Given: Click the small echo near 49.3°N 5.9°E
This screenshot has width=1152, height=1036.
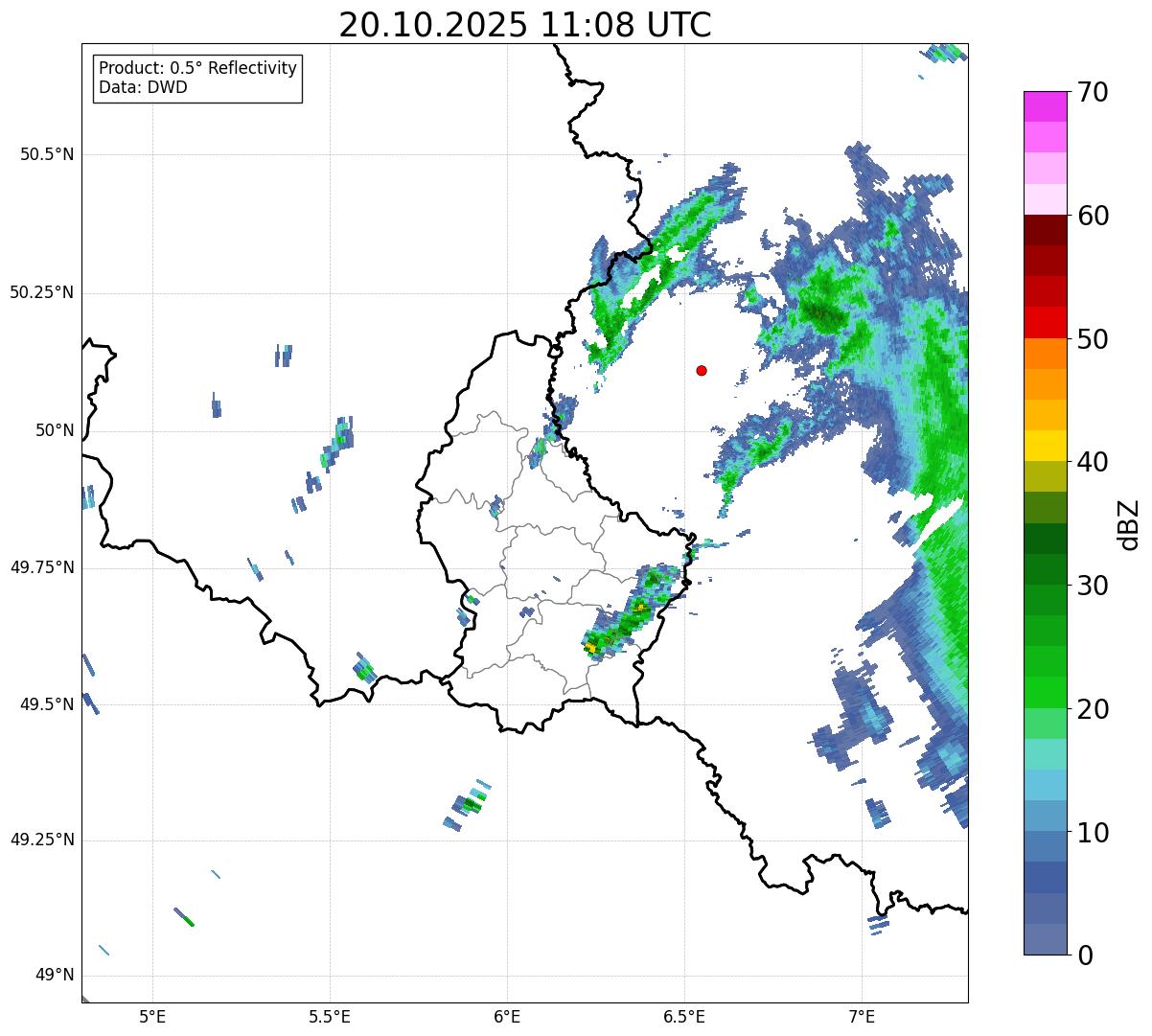Looking at the screenshot, I should 468,804.
